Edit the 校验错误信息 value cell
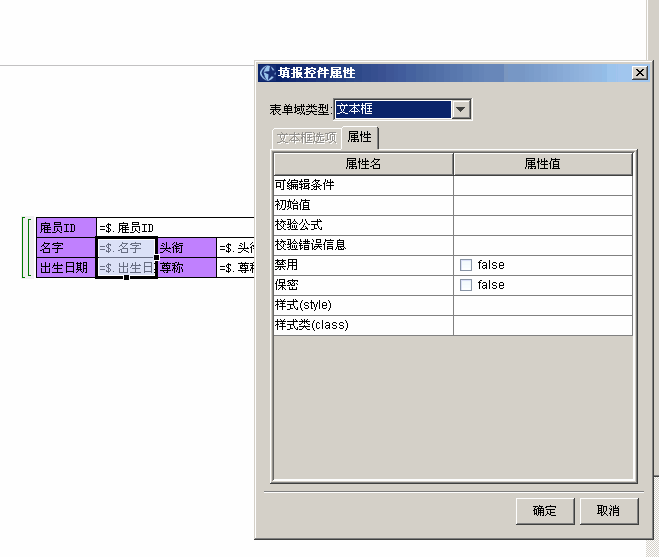The width and height of the screenshot is (659, 557). [x=543, y=246]
